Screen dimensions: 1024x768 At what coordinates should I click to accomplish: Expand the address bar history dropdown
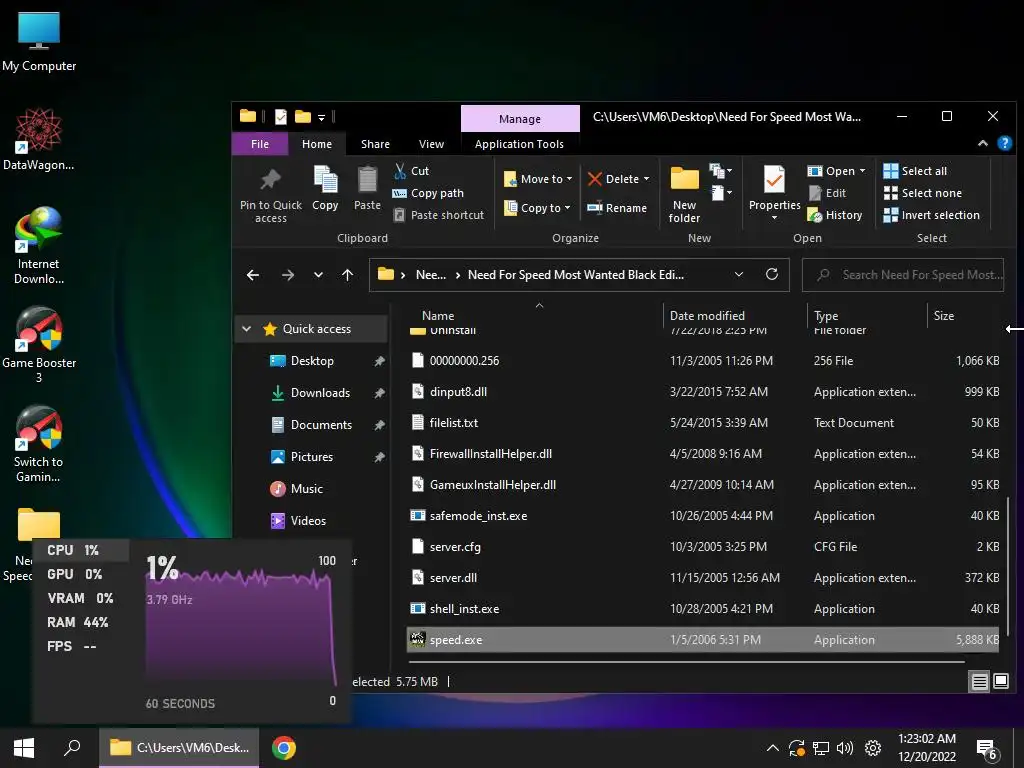(739, 274)
